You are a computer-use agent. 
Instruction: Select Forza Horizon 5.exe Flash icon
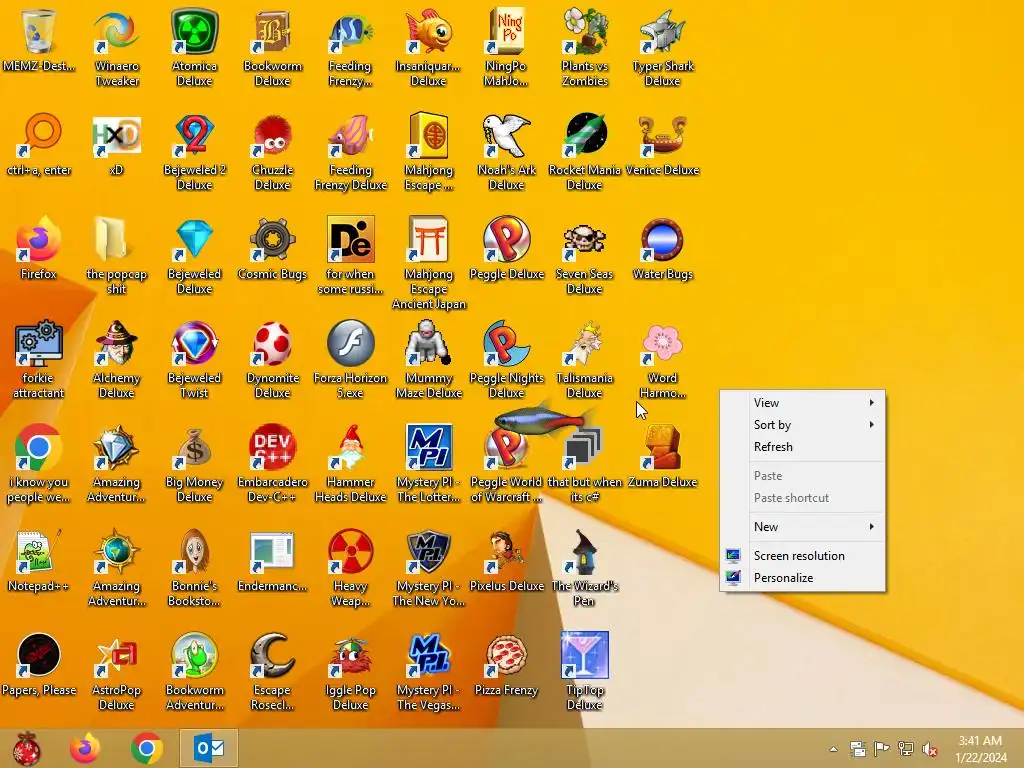pos(351,343)
